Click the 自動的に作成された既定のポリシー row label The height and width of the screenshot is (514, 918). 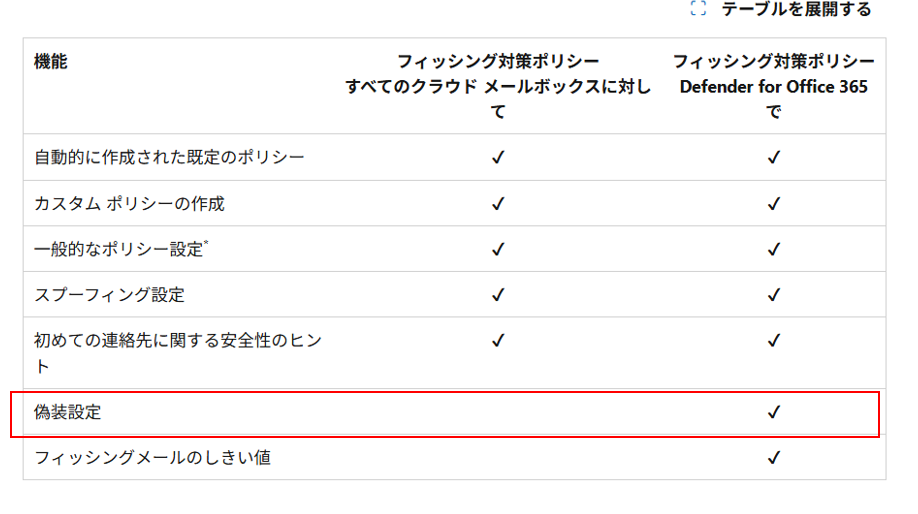click(x=169, y=157)
